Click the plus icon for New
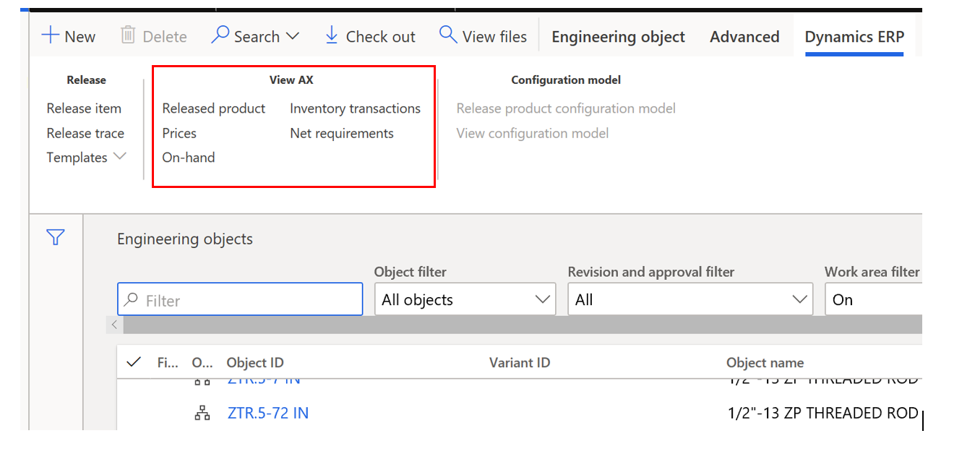Image resolution: width=975 pixels, height=449 pixels. [49, 36]
